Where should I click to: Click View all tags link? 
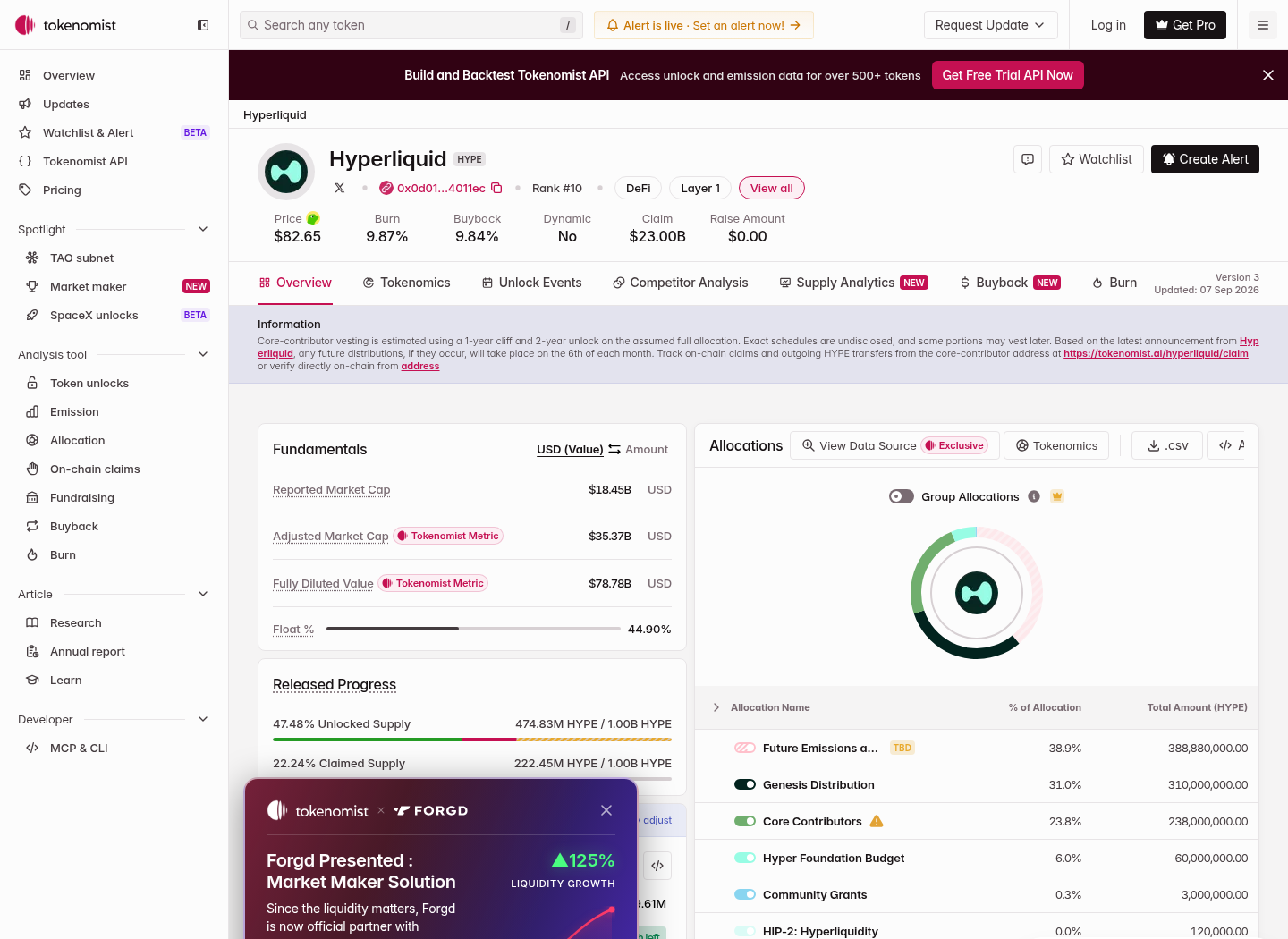pos(772,188)
